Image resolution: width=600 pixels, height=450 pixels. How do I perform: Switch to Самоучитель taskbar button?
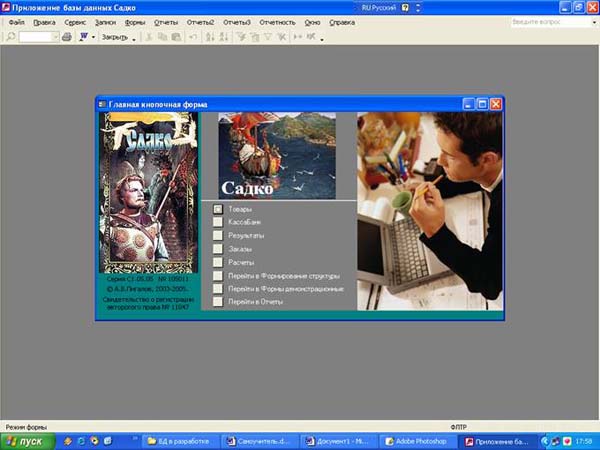pyautogui.click(x=261, y=441)
